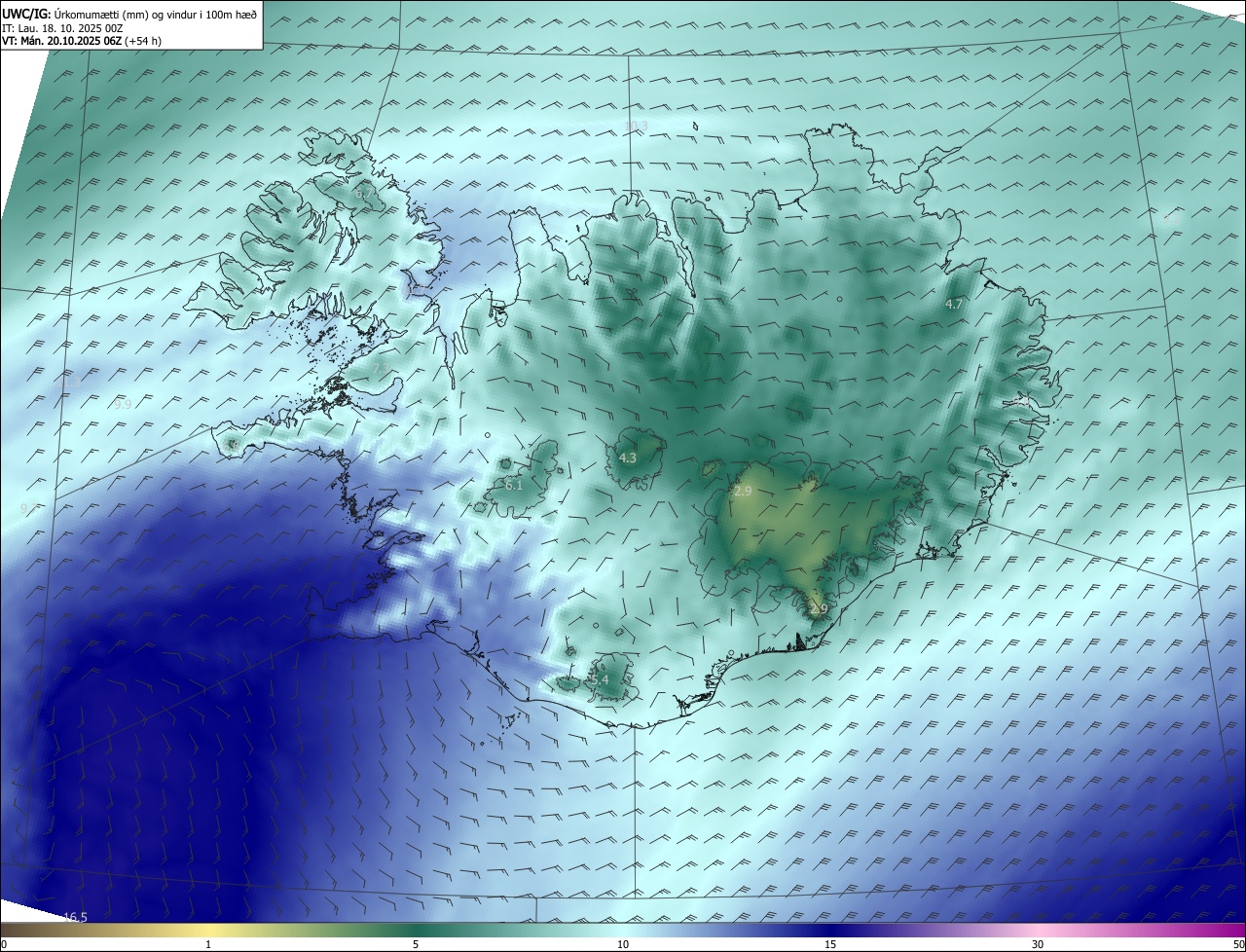The width and height of the screenshot is (1246, 952).
Task: Click the 'VT: Mán. 20.10.2025 06Z (+54 h)' line
Action: [82, 41]
